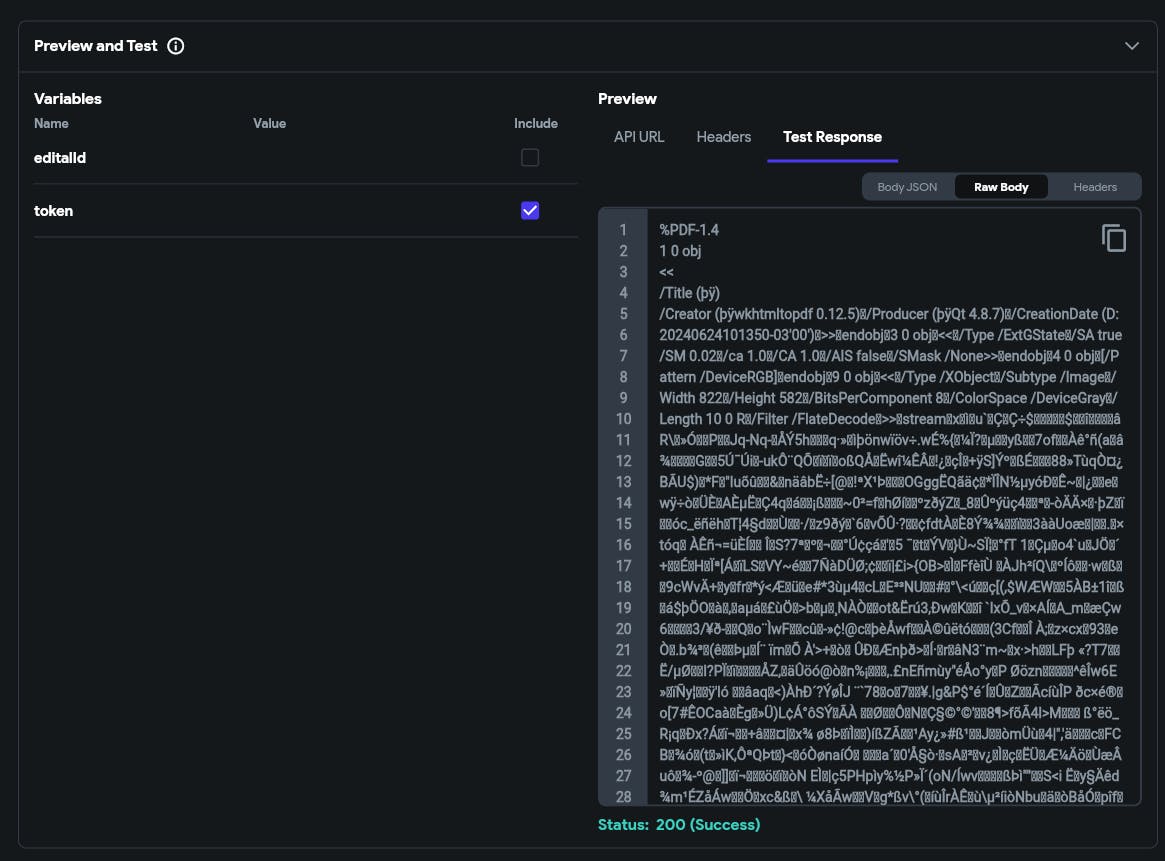The image size is (1165, 861).
Task: Show Body JSON view
Action: pos(907,187)
